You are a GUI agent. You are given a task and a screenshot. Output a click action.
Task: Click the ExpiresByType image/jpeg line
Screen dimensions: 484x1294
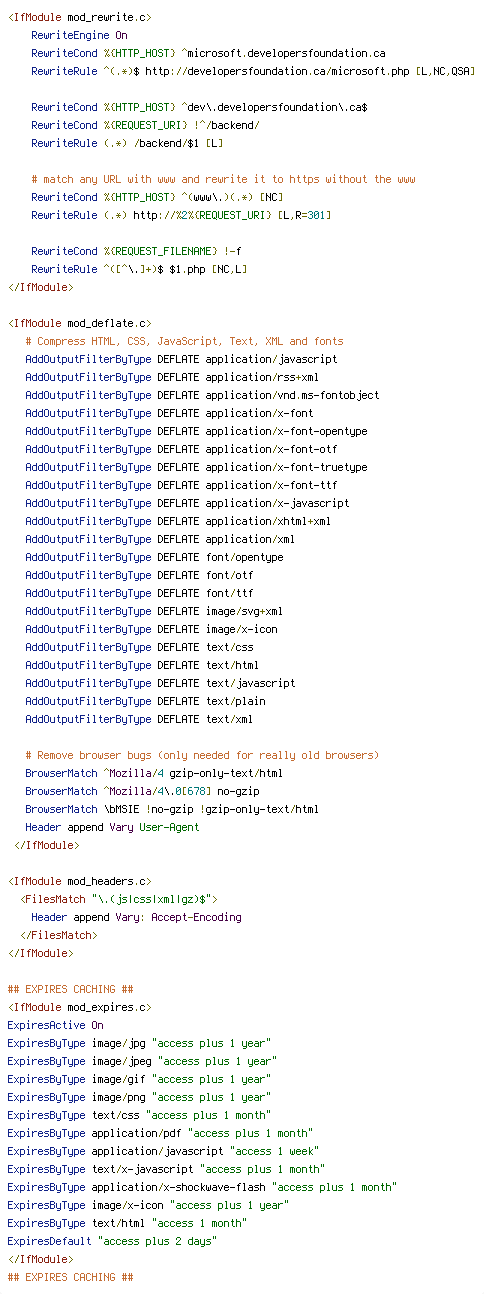142,1061
